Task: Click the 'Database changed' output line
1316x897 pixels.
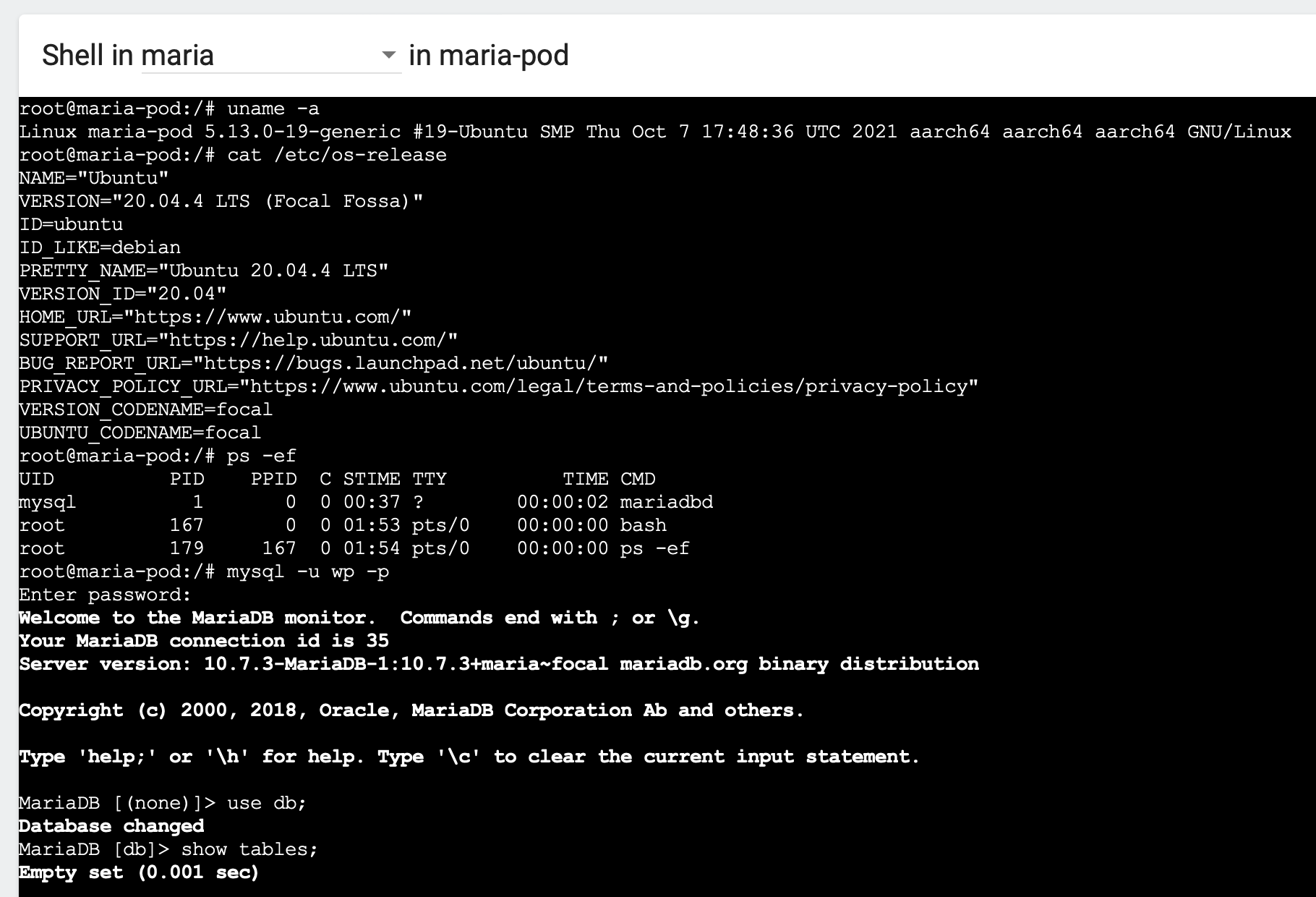Action: 111,826
